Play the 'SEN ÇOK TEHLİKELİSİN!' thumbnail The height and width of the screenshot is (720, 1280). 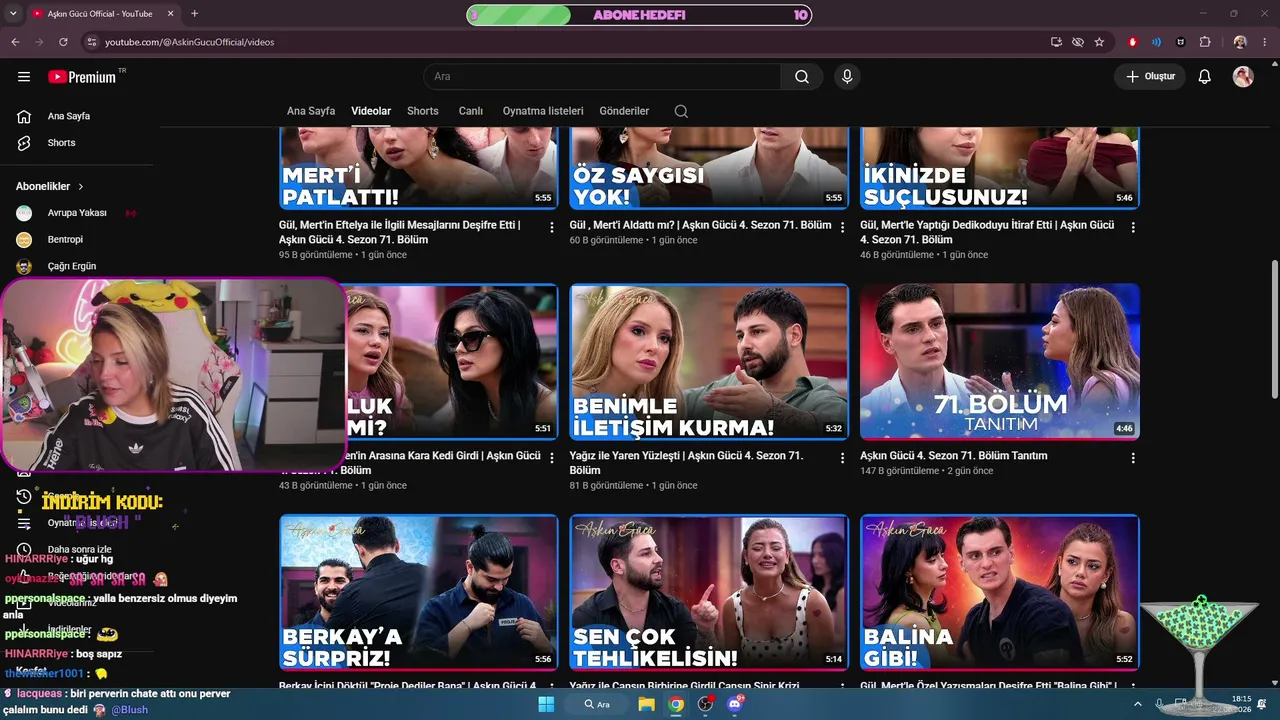709,592
